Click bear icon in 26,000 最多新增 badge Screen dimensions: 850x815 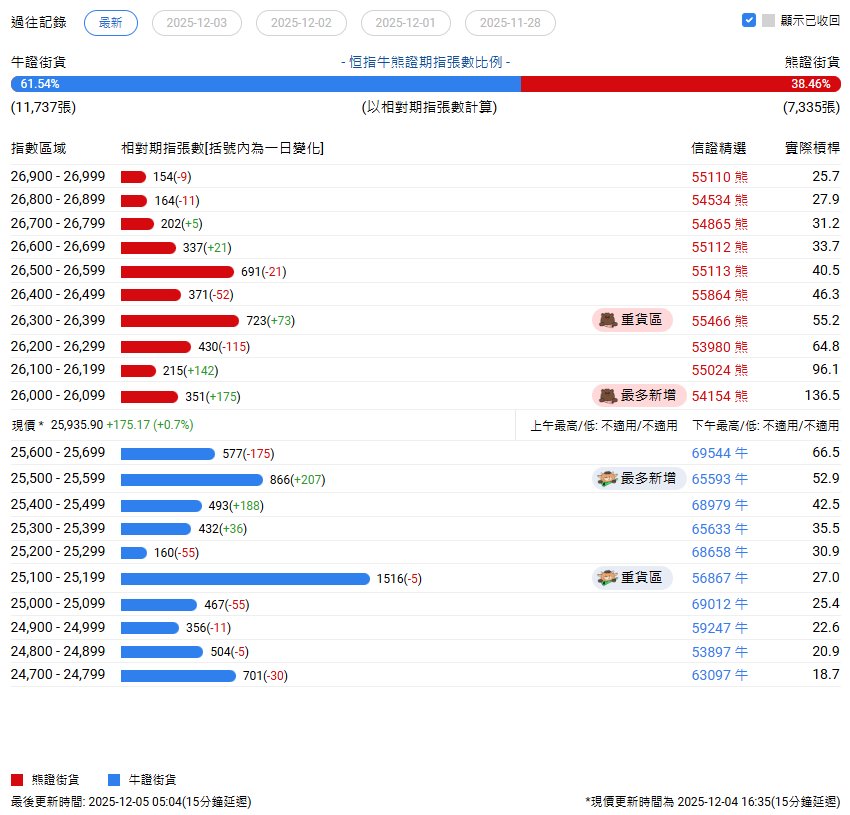(x=608, y=396)
